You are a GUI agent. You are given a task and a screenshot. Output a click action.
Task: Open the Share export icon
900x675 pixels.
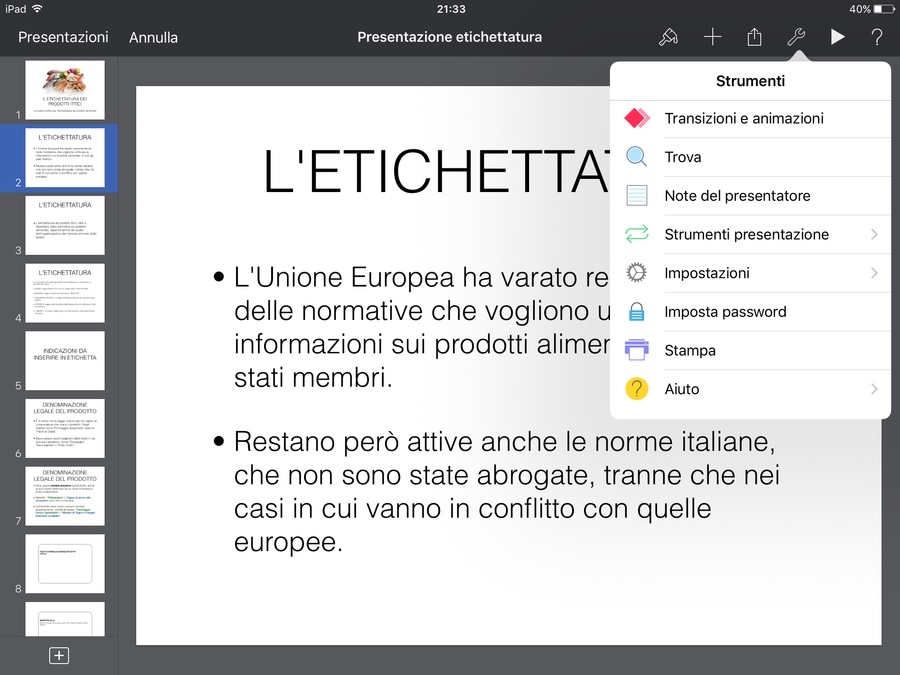tap(754, 37)
